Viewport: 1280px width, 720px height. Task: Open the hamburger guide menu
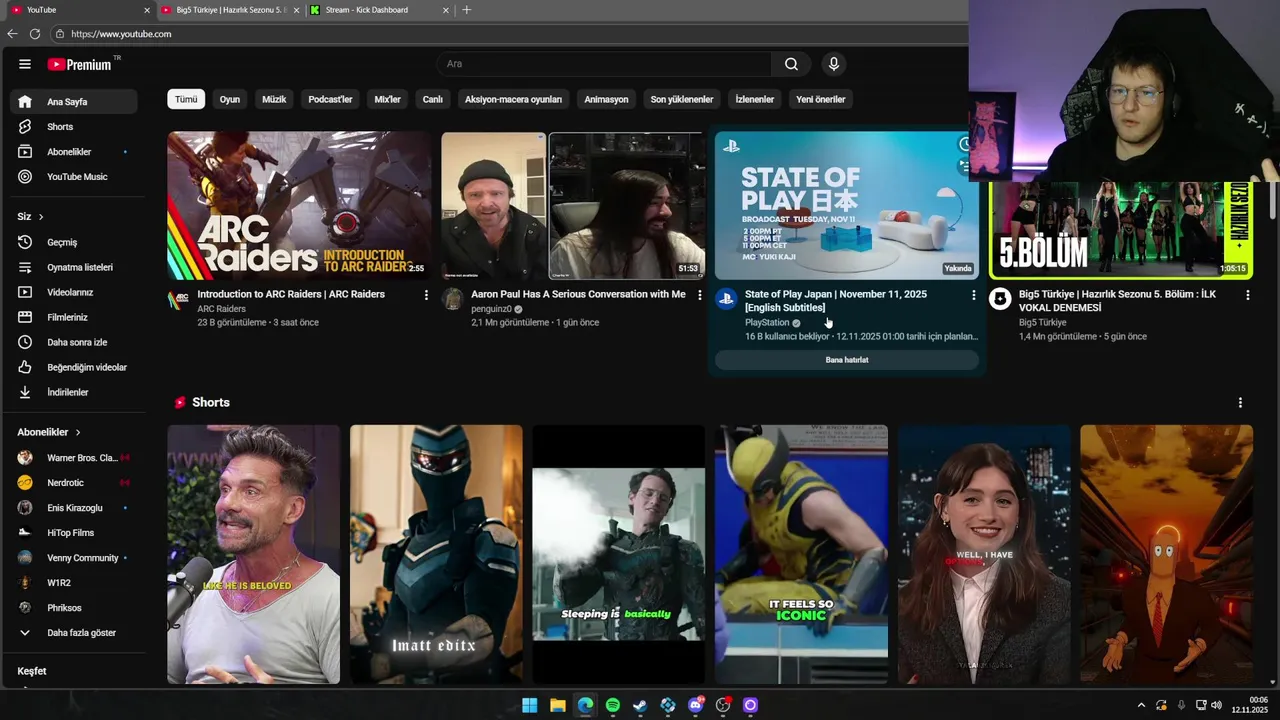(x=24, y=64)
